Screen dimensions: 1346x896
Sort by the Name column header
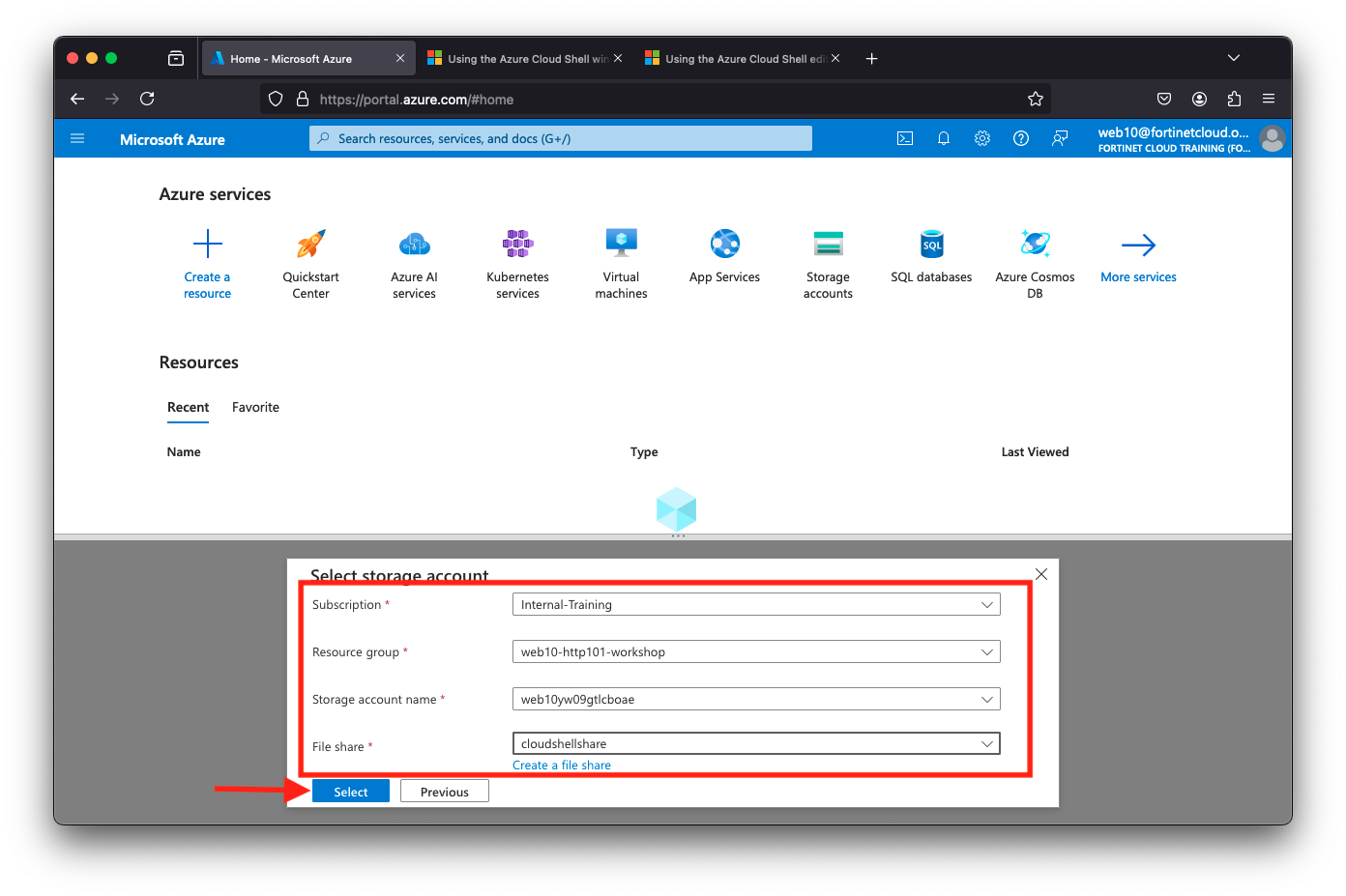coord(184,451)
